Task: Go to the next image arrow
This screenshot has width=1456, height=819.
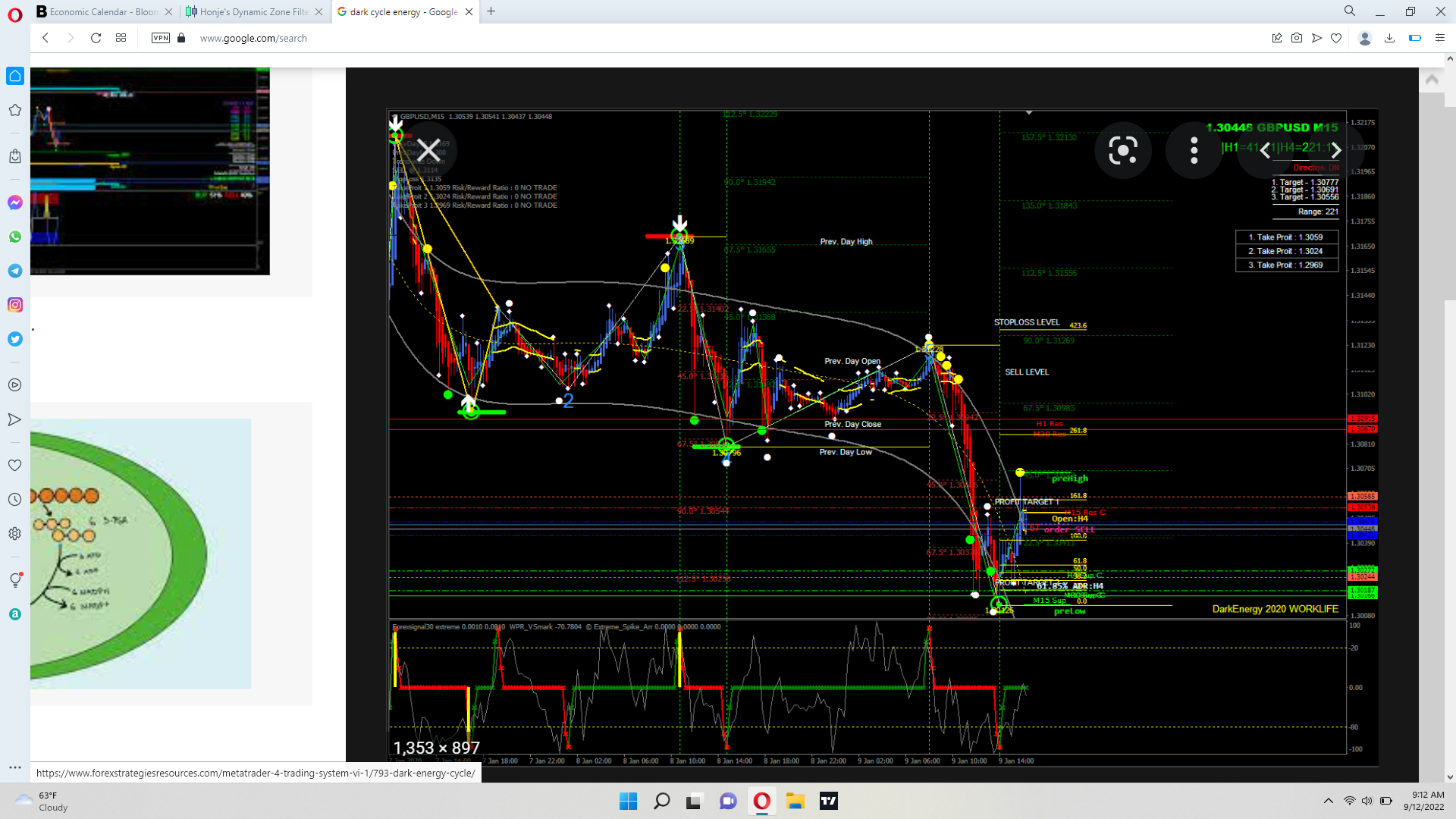Action: click(x=1336, y=150)
